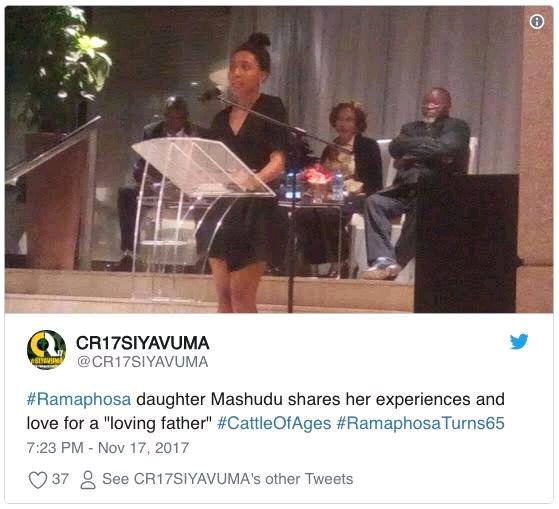The height and width of the screenshot is (509, 559).
Task: Click the person silhouette icon
Action: [x=88, y=480]
